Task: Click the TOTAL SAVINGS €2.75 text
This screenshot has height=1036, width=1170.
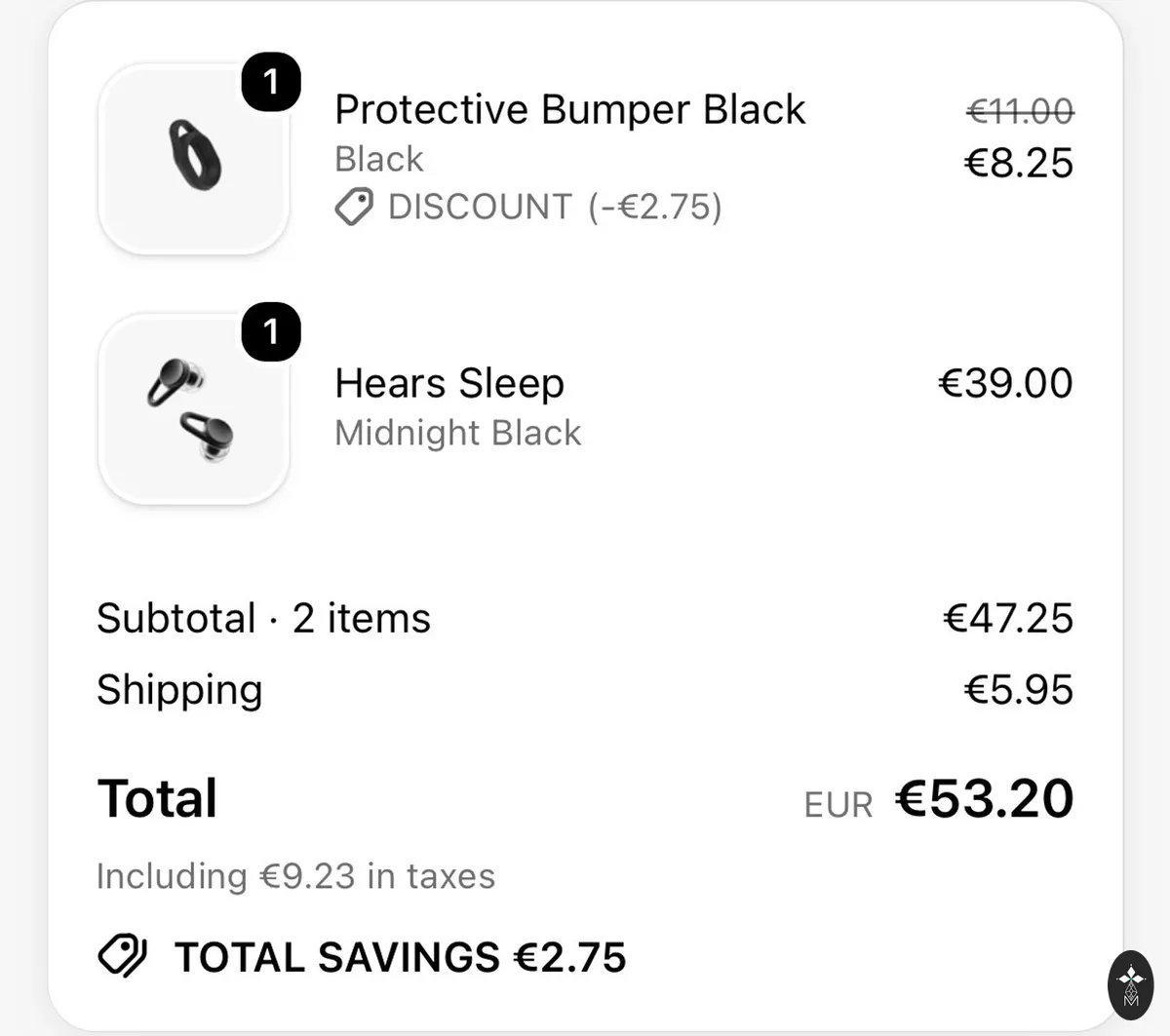Action: [x=401, y=957]
